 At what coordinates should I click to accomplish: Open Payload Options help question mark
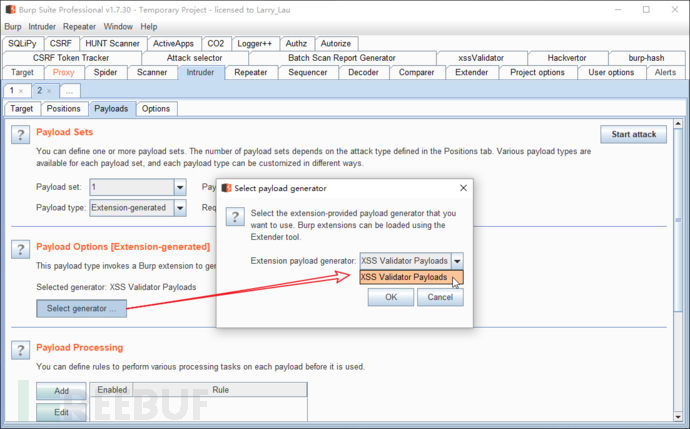20,249
